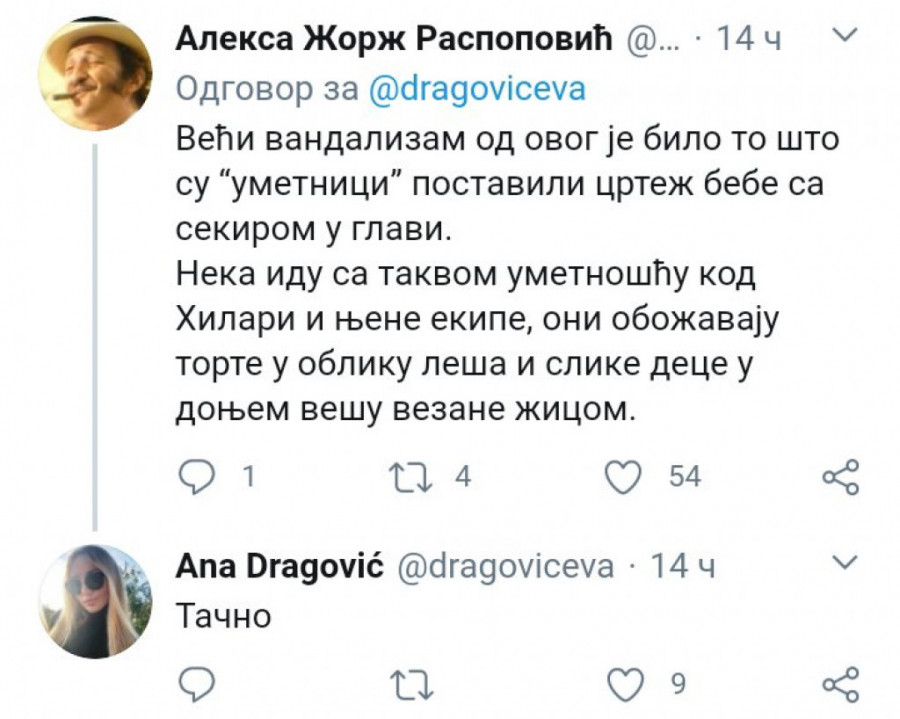The width and height of the screenshot is (900, 719).
Task: View Ana Dragović's profile photo
Action: [94, 601]
